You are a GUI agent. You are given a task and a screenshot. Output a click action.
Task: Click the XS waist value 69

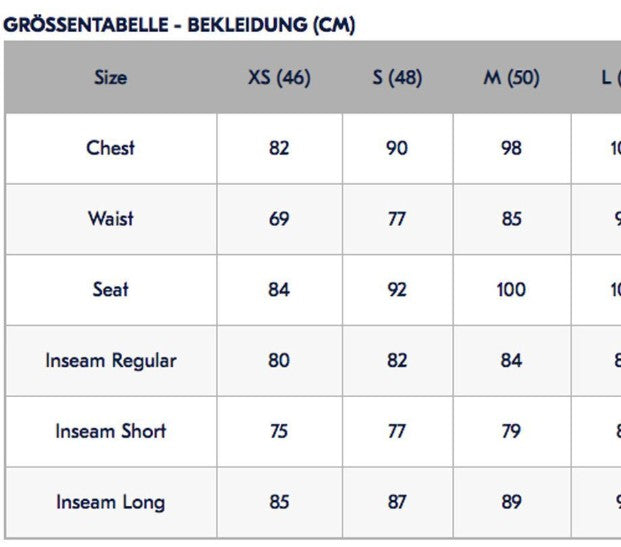coord(279,218)
